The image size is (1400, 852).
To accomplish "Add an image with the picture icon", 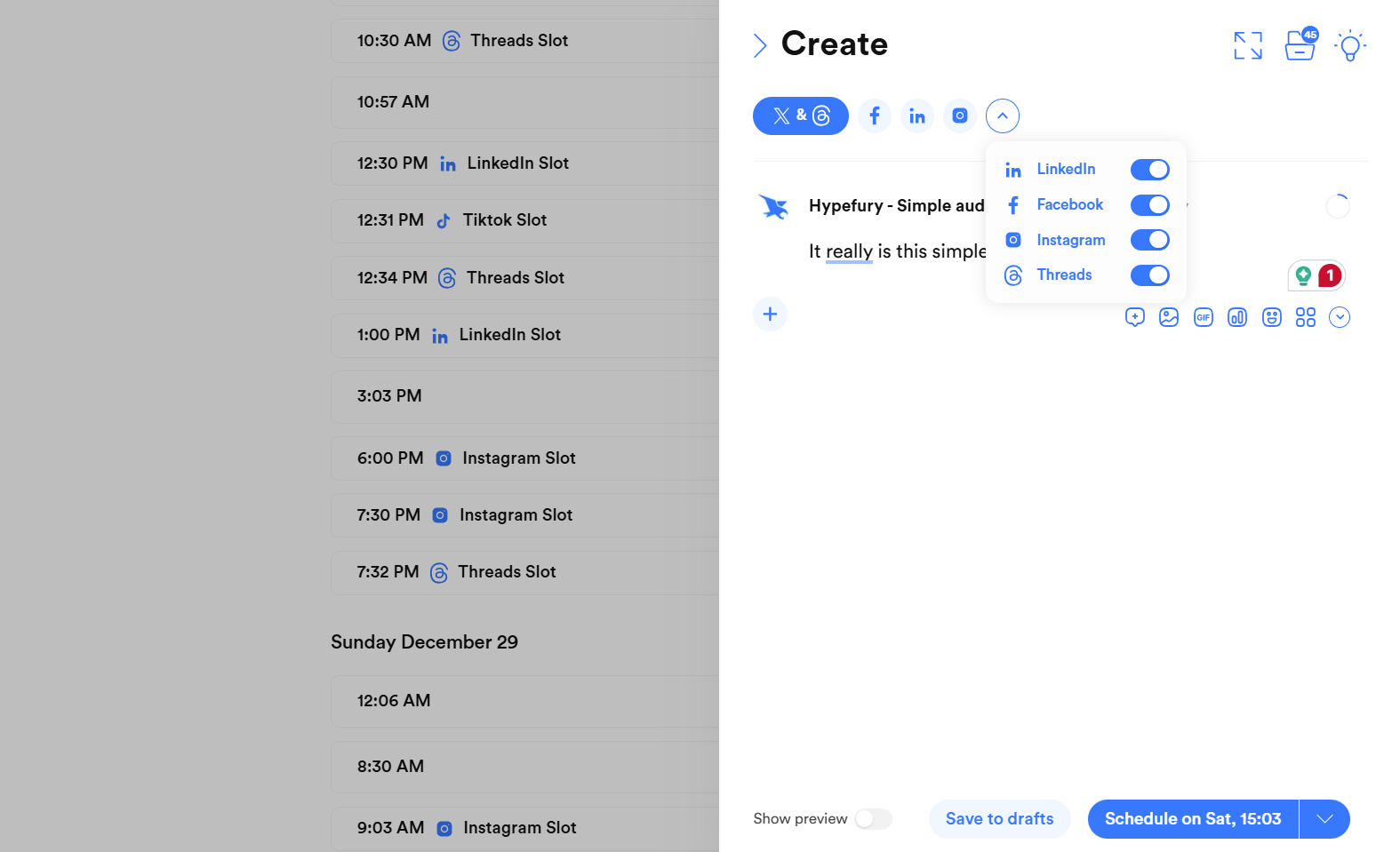I will (x=1169, y=317).
